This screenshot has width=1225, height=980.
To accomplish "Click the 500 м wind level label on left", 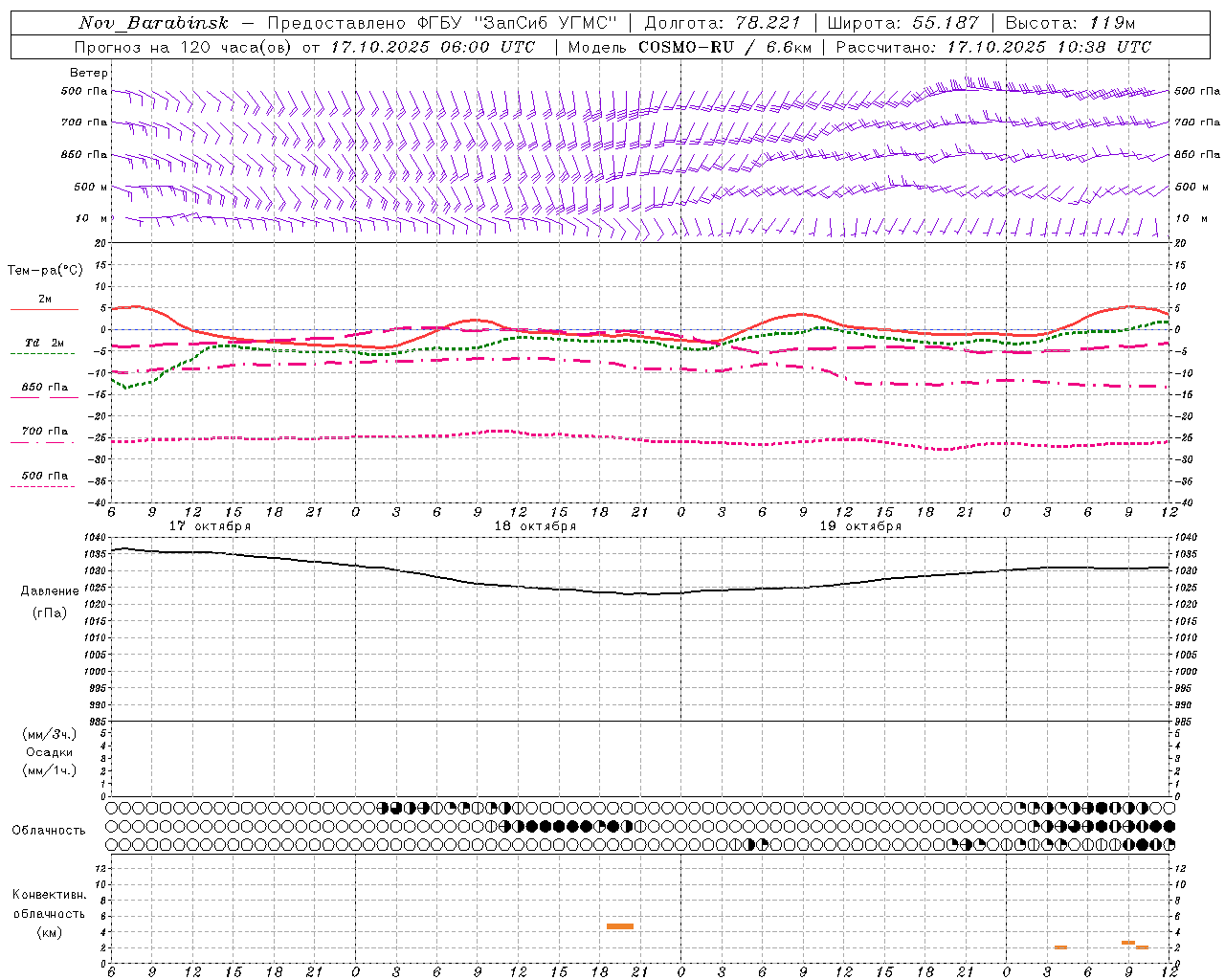I will (x=91, y=188).
